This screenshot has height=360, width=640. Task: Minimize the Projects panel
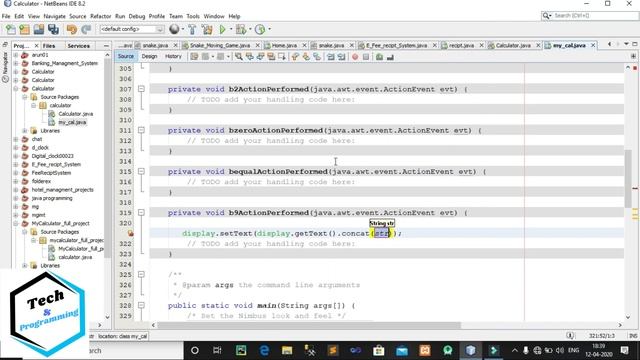pos(106,46)
